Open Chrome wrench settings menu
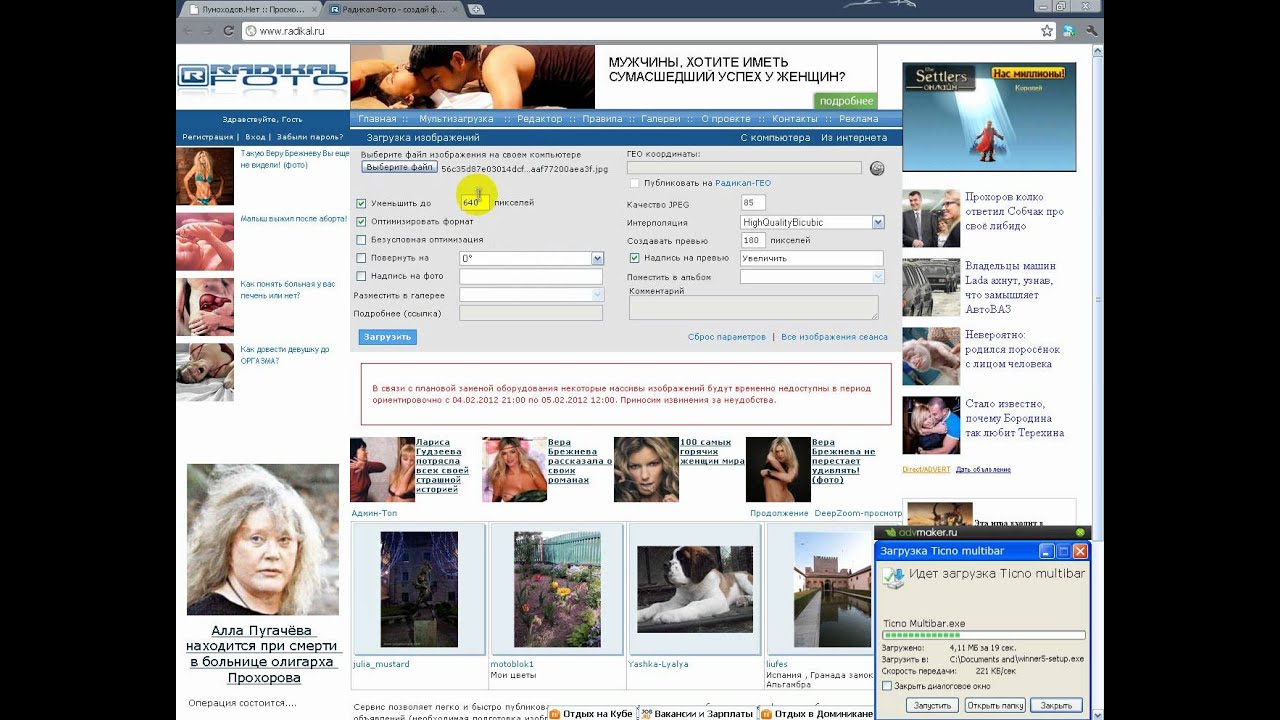This screenshot has width=1280, height=720. [x=1091, y=31]
